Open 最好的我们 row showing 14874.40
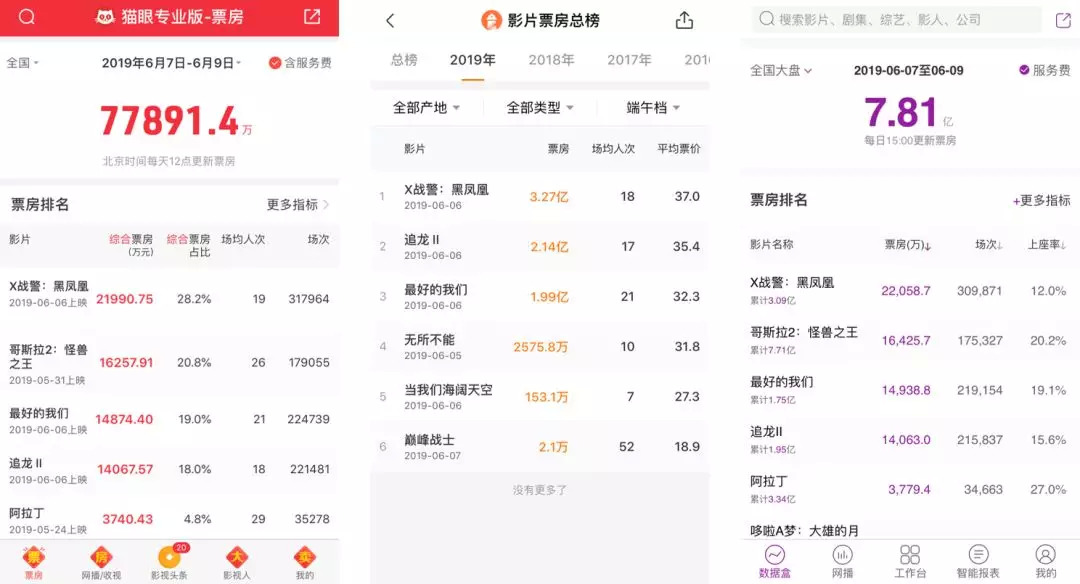This screenshot has width=1080, height=584. 169,420
